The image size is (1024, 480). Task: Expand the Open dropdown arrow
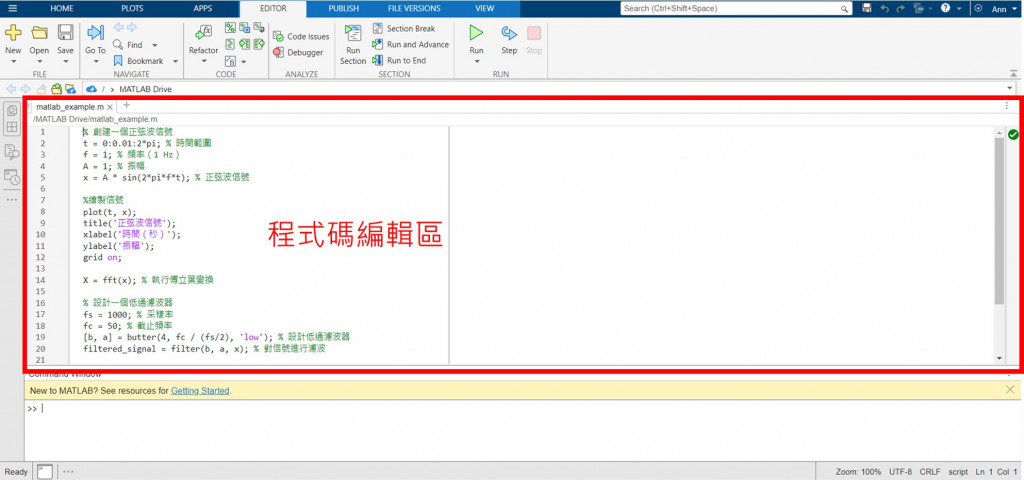(x=39, y=61)
